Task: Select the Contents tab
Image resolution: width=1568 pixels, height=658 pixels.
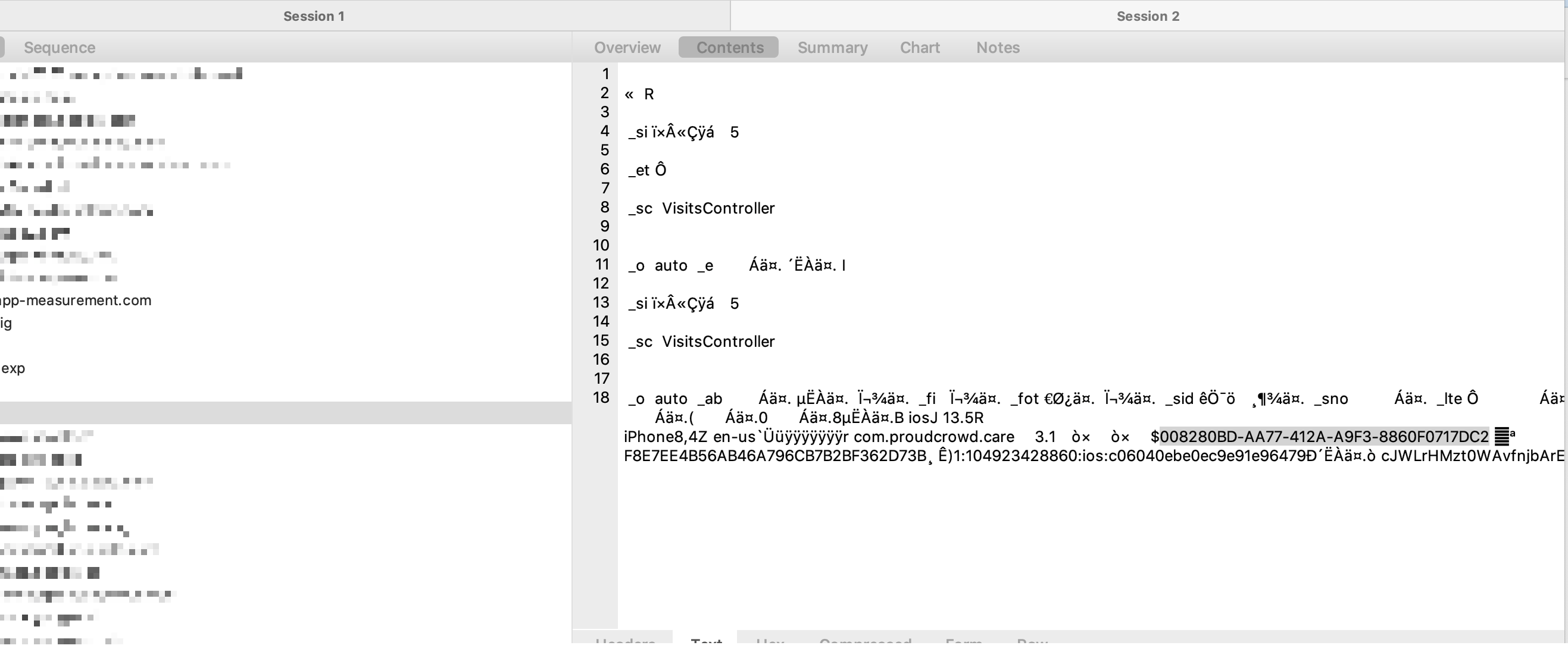Action: pos(729,47)
